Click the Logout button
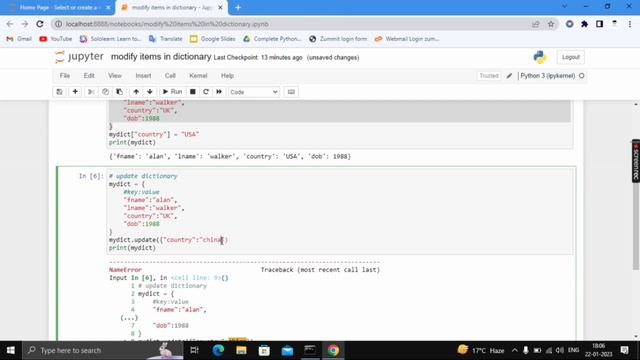This screenshot has height=360, width=640. (571, 57)
